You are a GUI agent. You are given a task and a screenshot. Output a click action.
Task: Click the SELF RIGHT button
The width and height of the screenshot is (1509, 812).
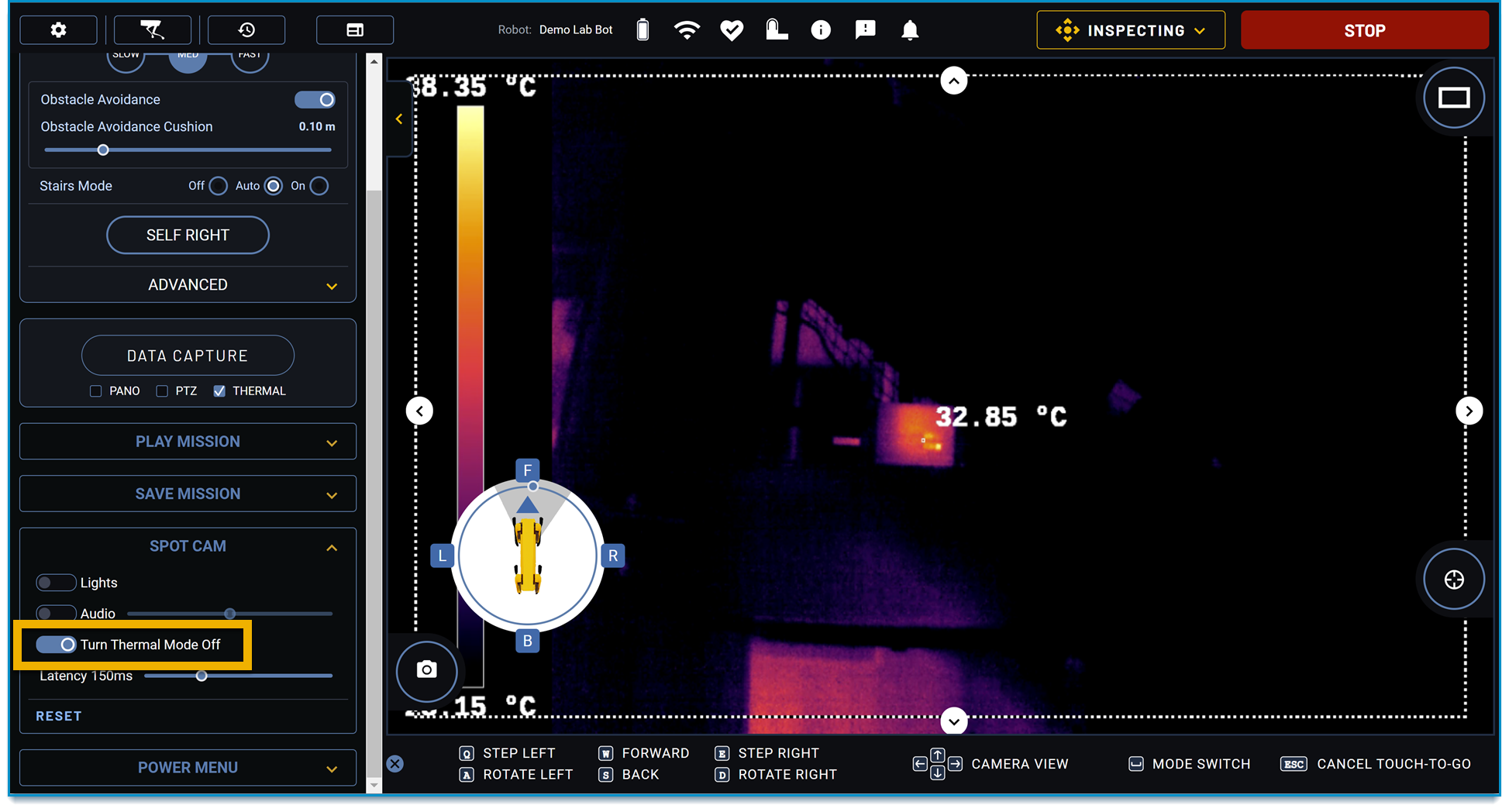[x=188, y=236]
